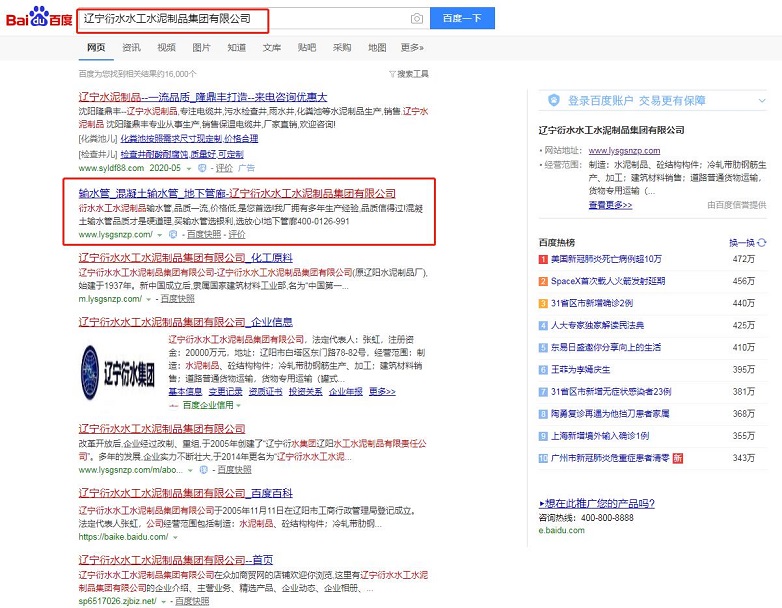Image resolution: width=782 pixels, height=608 pixels.
Task: Open 搜索工具 filter
Action: 409,74
